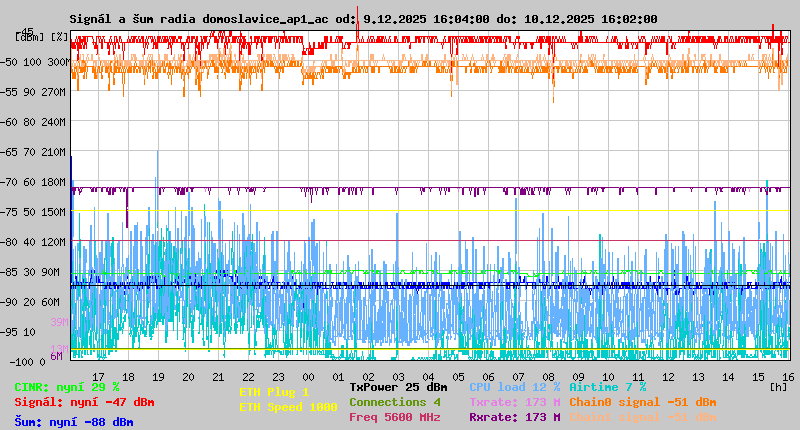Click the [h] unit label at axis end
This screenshot has height=430, width=800.
pyautogui.click(x=779, y=386)
